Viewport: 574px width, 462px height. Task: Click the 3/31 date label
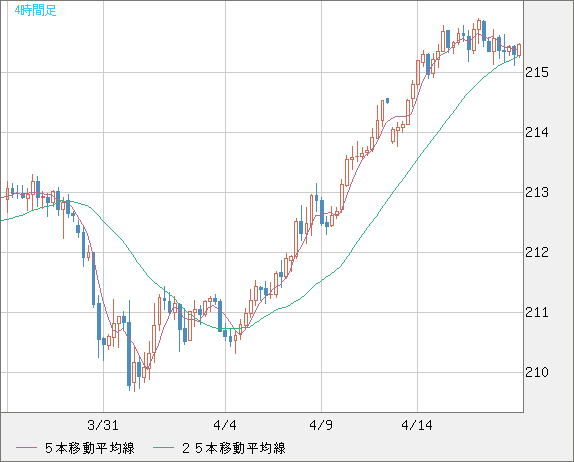pyautogui.click(x=103, y=425)
